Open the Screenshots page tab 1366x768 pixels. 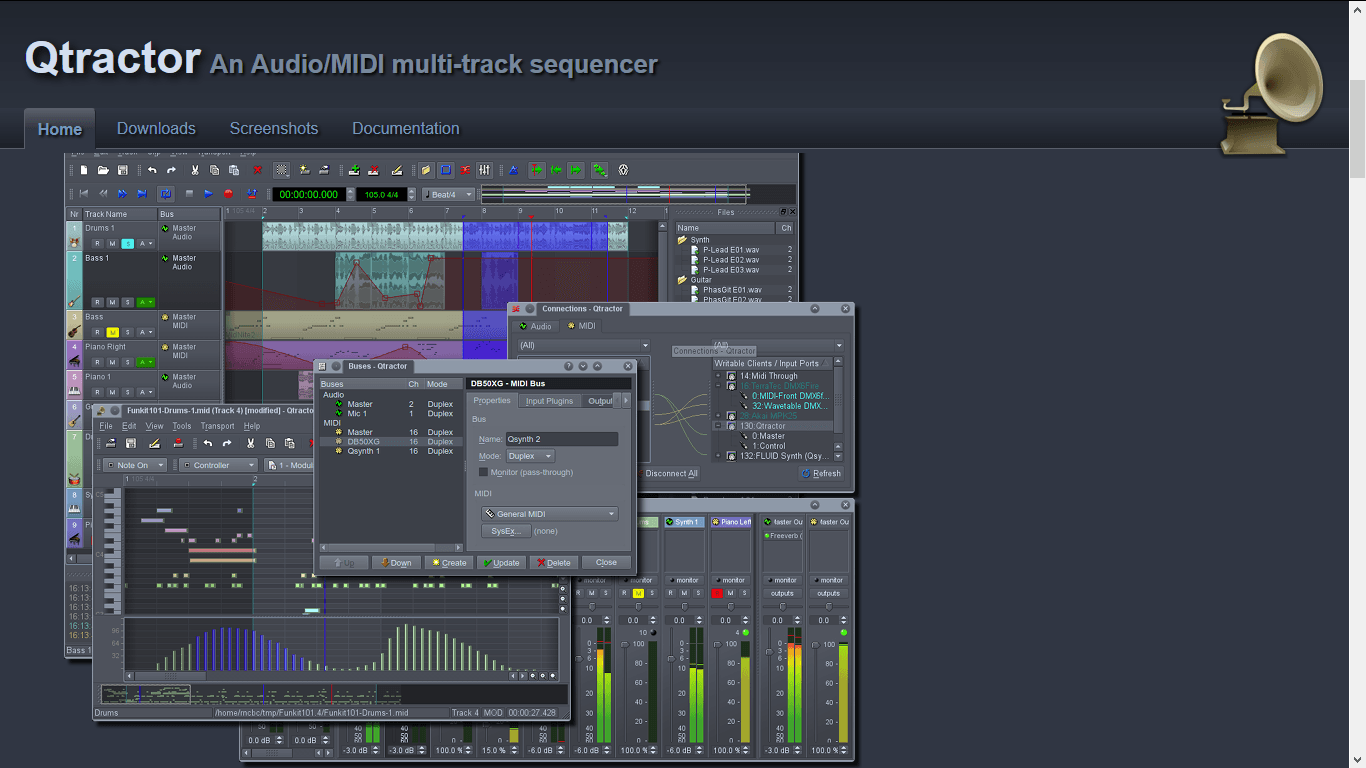tap(274, 128)
